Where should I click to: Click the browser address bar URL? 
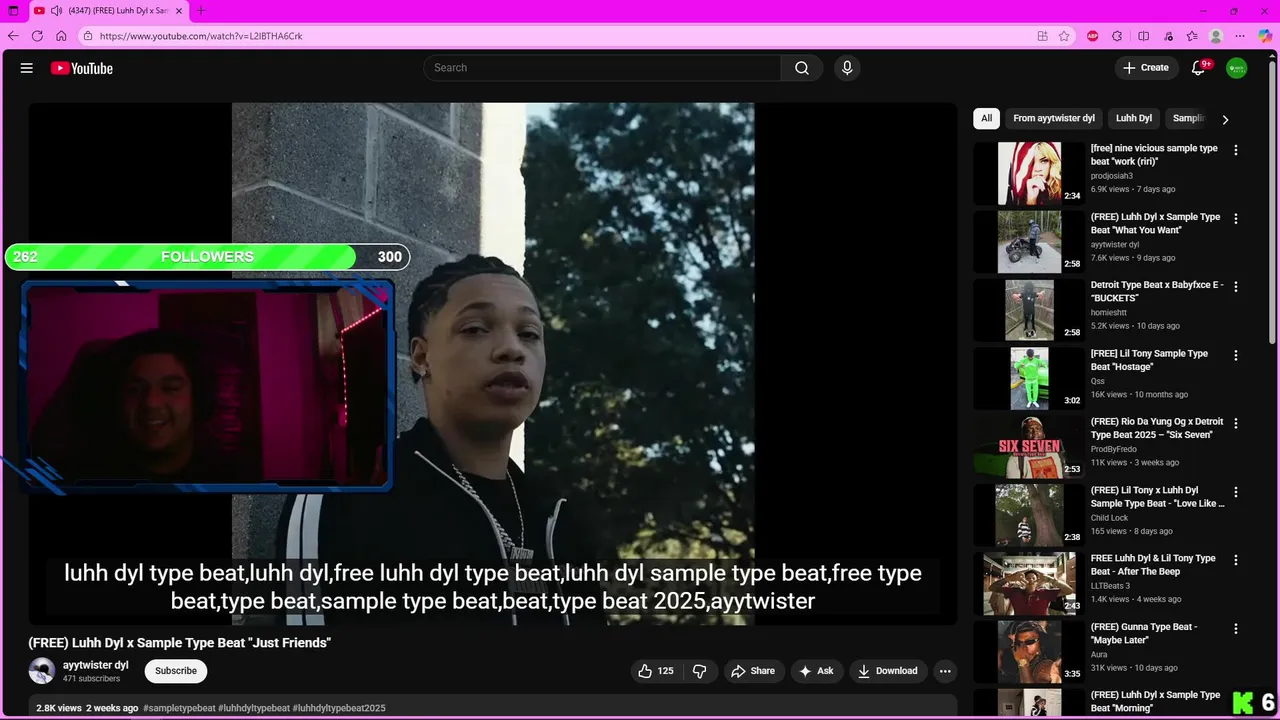[x=201, y=36]
